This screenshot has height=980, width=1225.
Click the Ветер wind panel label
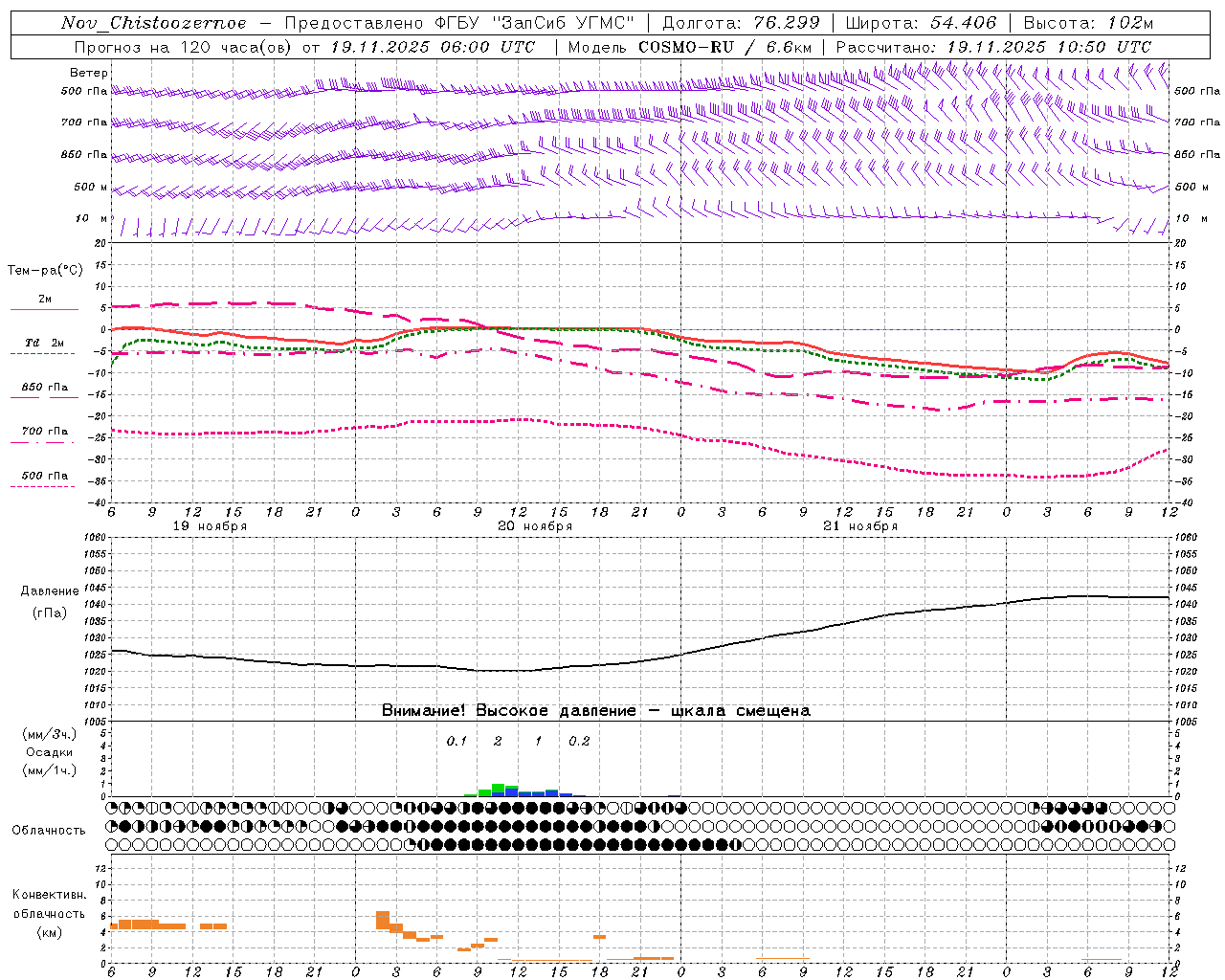[89, 73]
